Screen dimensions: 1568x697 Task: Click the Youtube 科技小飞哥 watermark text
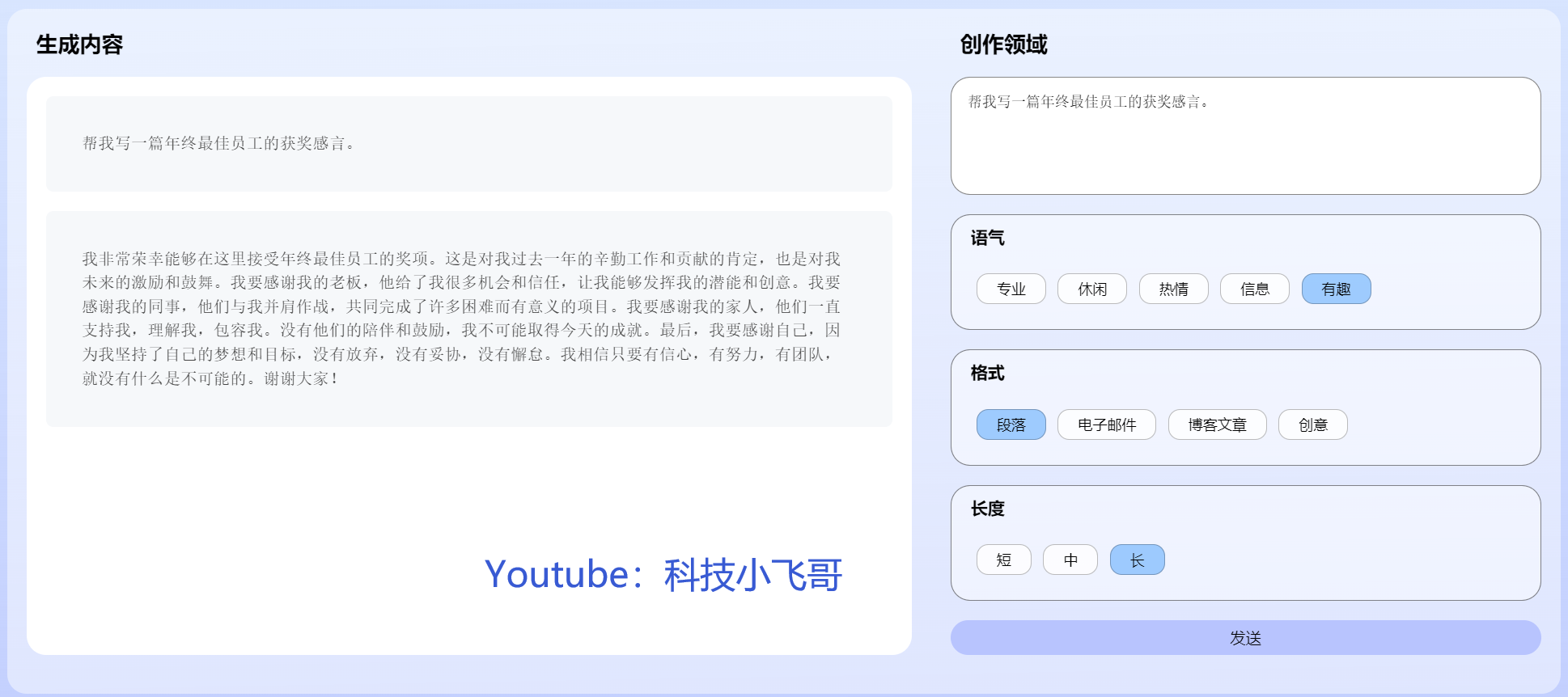click(663, 575)
